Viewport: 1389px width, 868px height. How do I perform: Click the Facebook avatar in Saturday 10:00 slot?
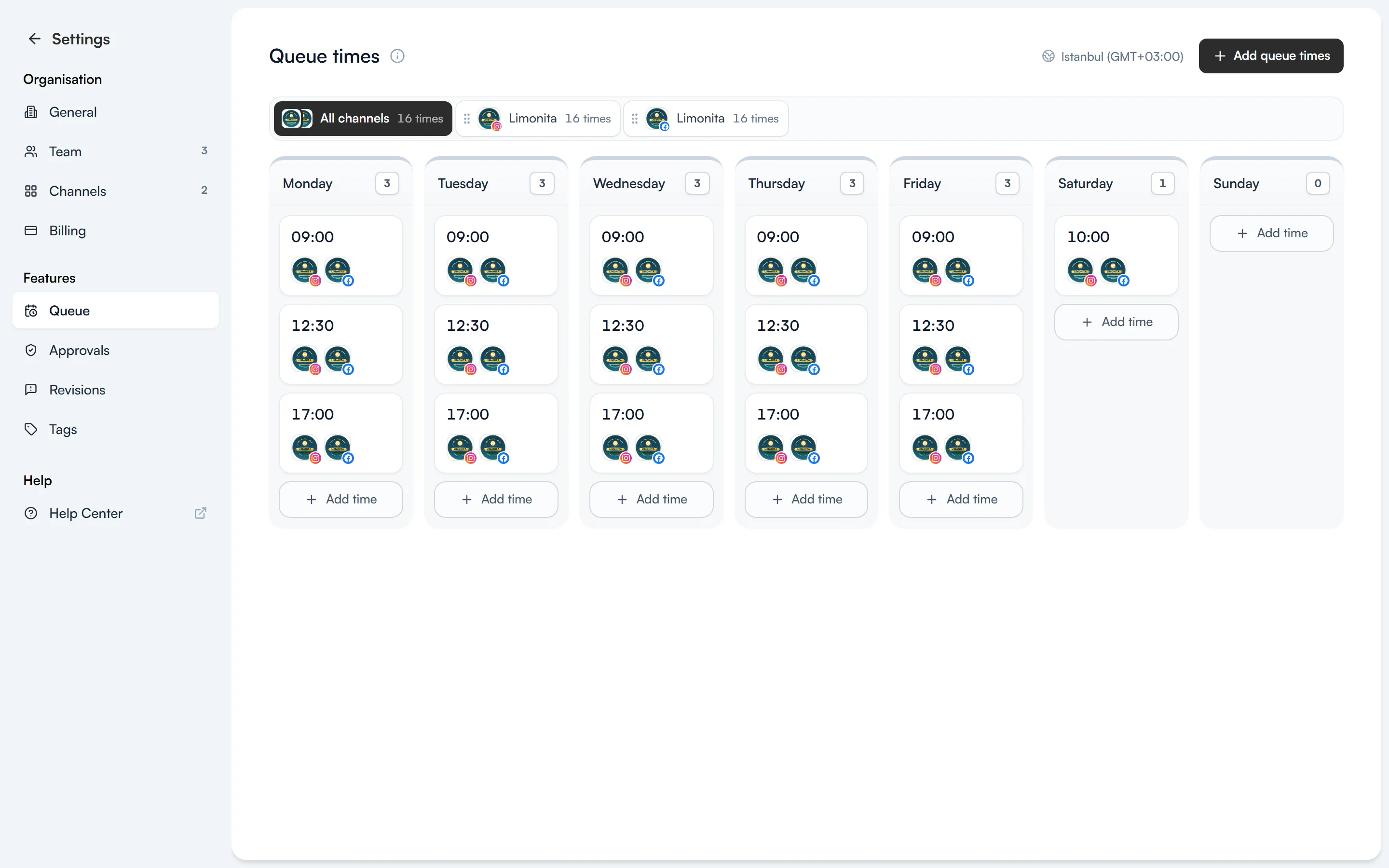point(1114,271)
